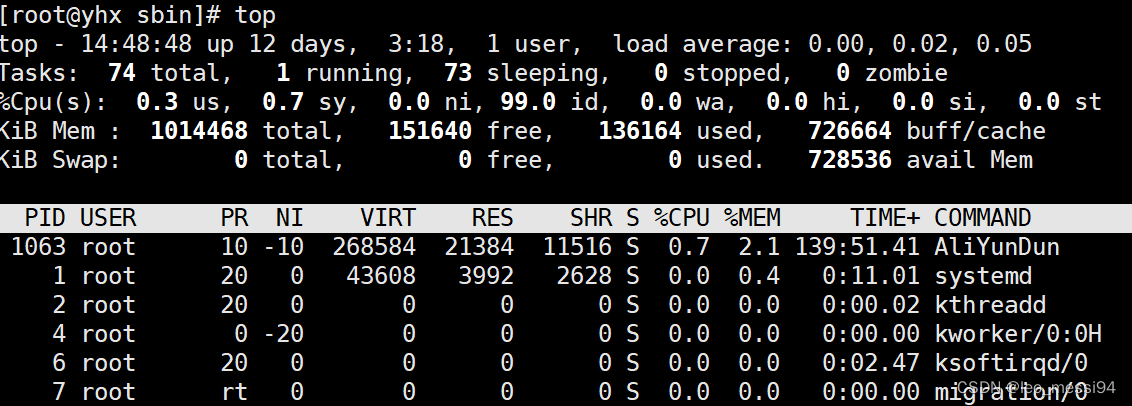Click the AliYunDun process name
This screenshot has height=406, width=1132.
[x=997, y=247]
